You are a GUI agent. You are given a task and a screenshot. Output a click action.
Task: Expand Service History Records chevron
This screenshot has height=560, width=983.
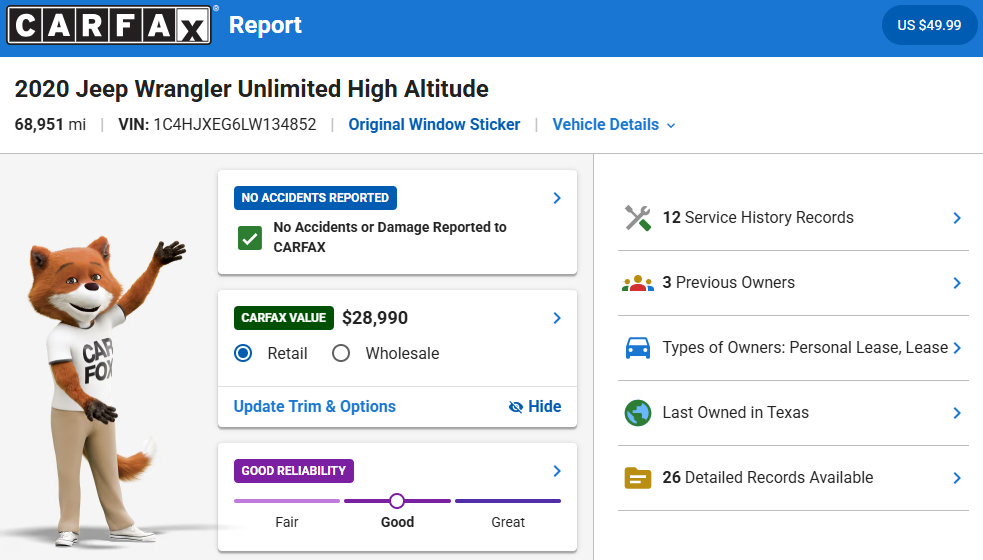(957, 218)
